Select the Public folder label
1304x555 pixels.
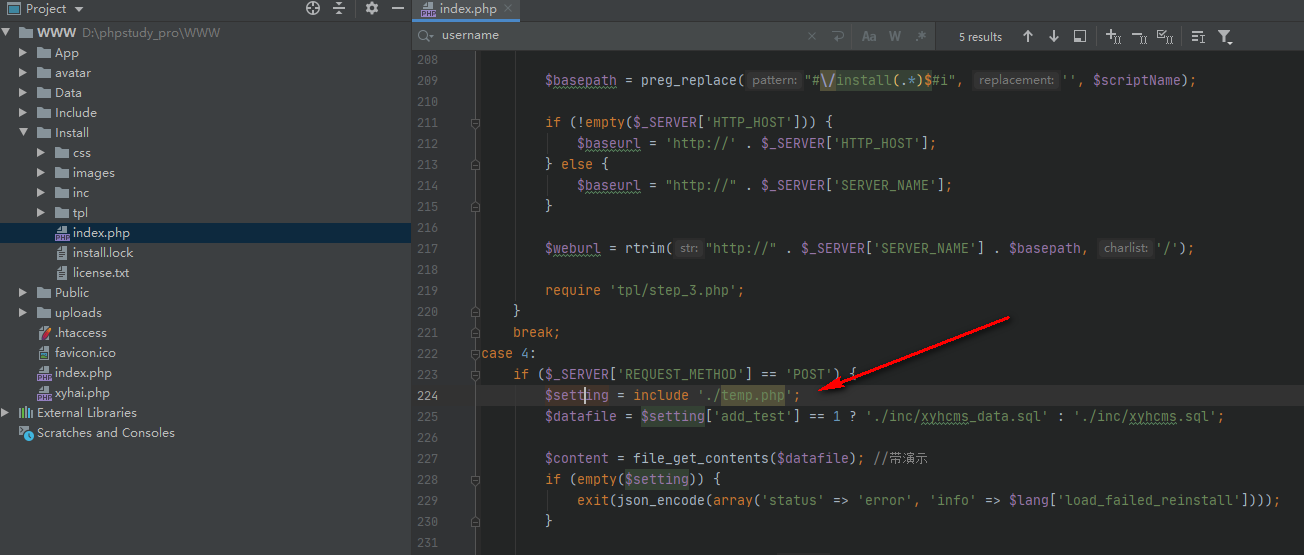point(72,293)
